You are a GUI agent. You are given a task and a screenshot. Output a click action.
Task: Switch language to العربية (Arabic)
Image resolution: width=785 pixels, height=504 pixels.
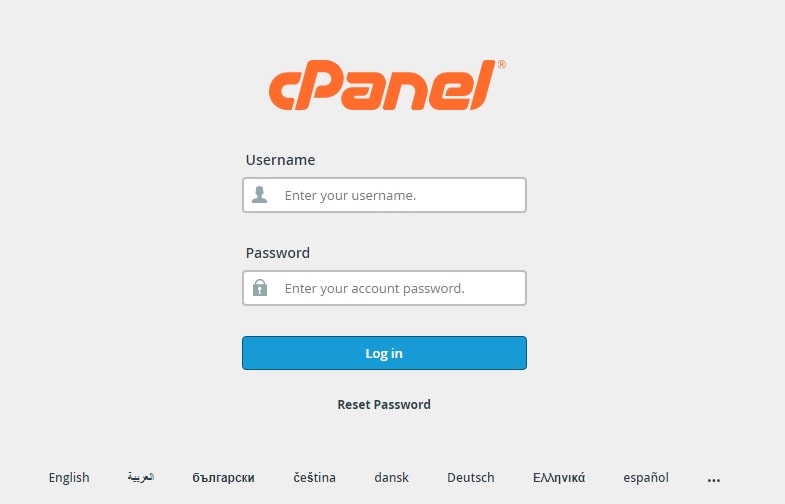coord(141,478)
